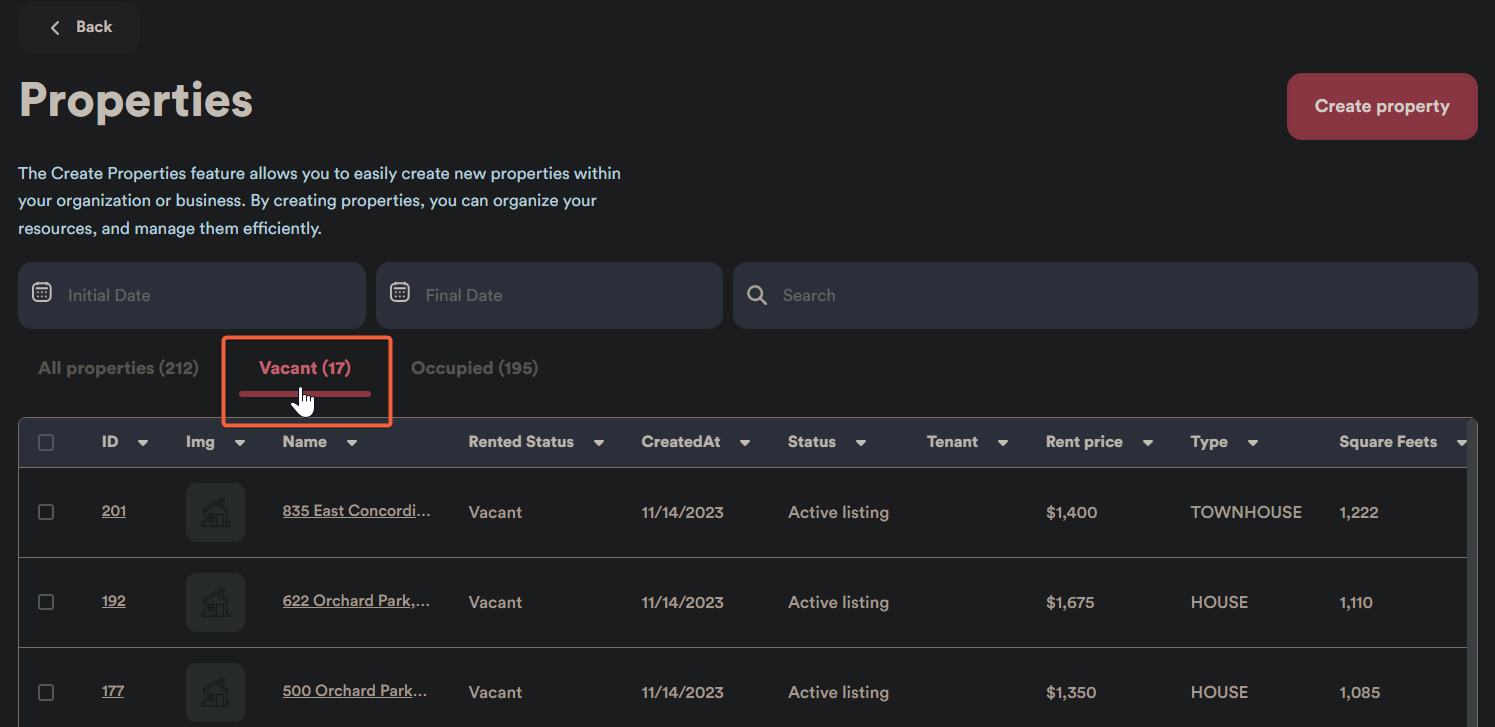Check the box for property 201
1495x727 pixels.
46,512
